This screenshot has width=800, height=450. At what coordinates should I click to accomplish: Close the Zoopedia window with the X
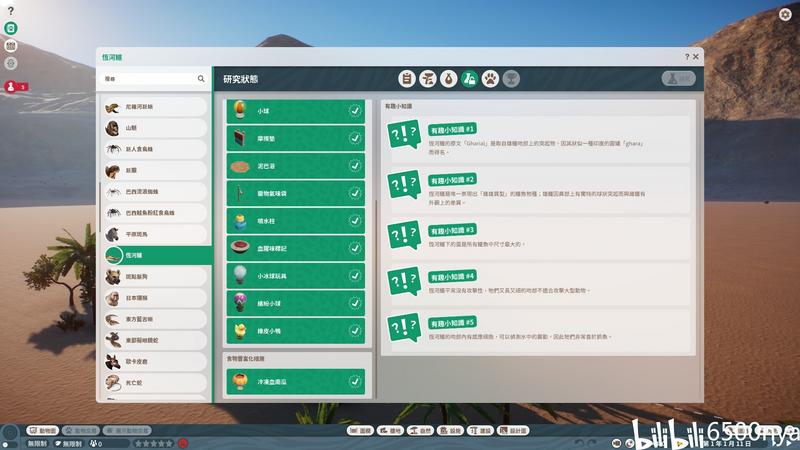[695, 57]
